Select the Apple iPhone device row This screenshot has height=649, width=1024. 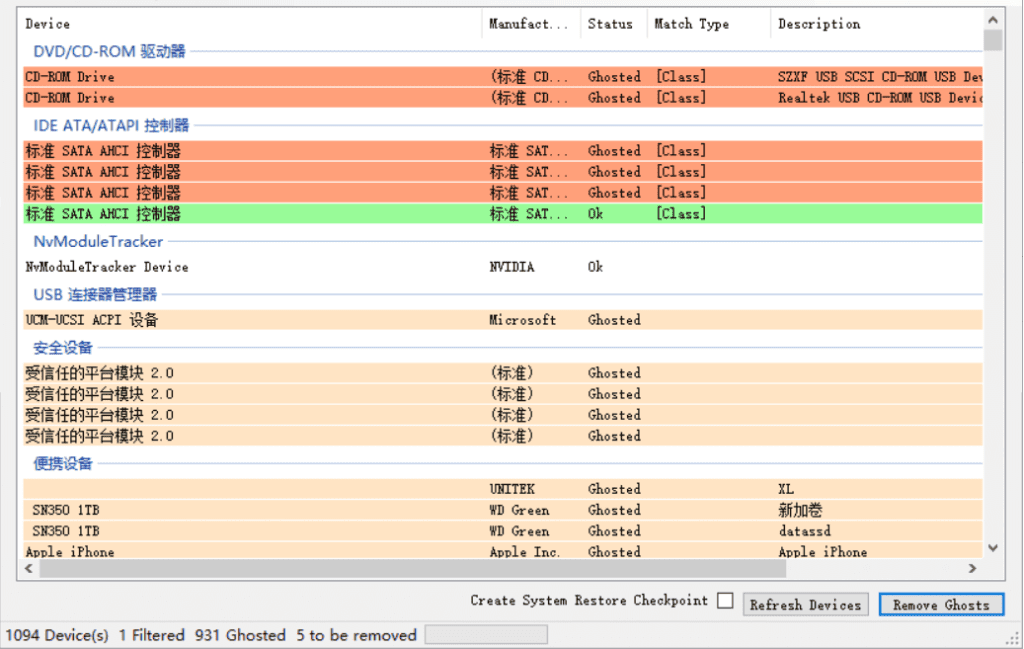click(x=503, y=551)
